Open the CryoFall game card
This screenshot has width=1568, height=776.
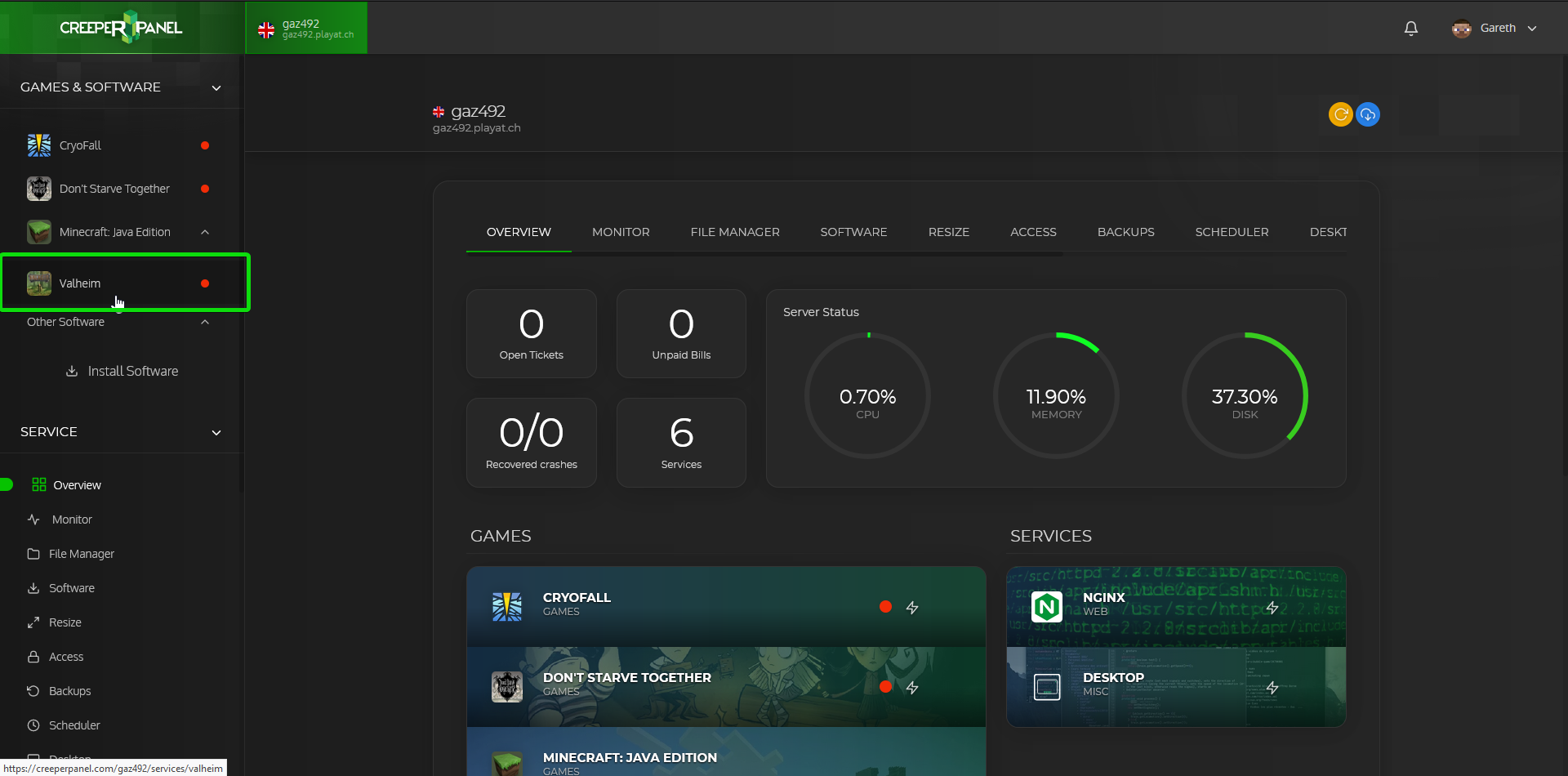(x=726, y=606)
